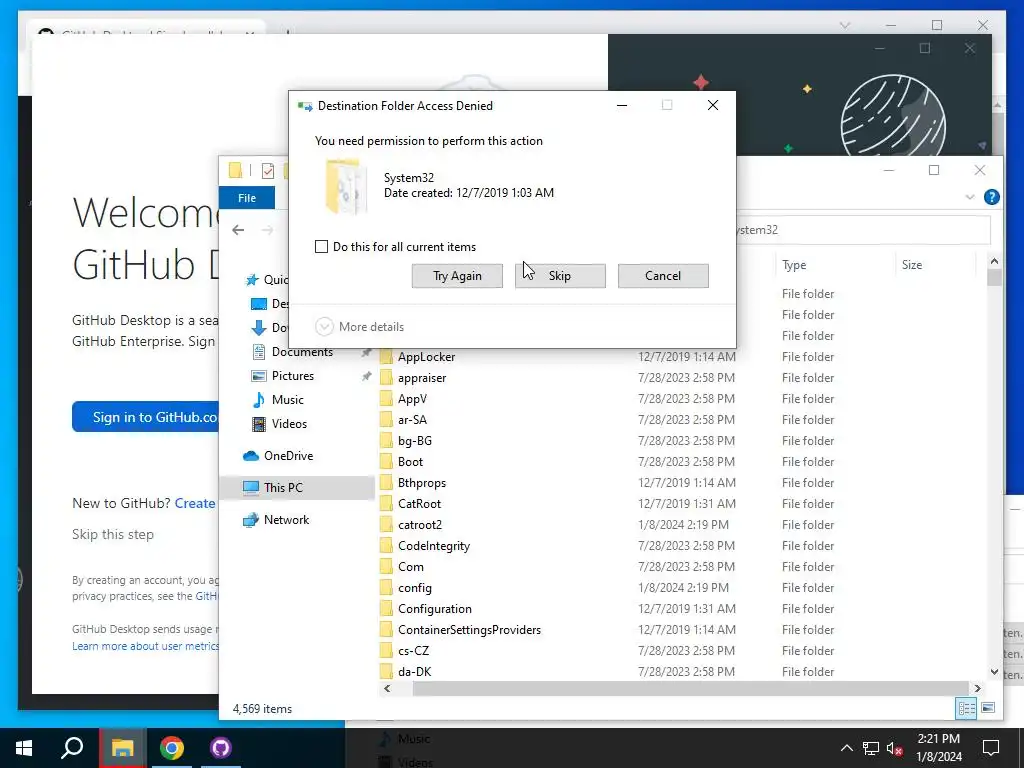Screen dimensions: 1024x768
Task: Open taskbar search magnifier
Action: point(72,748)
